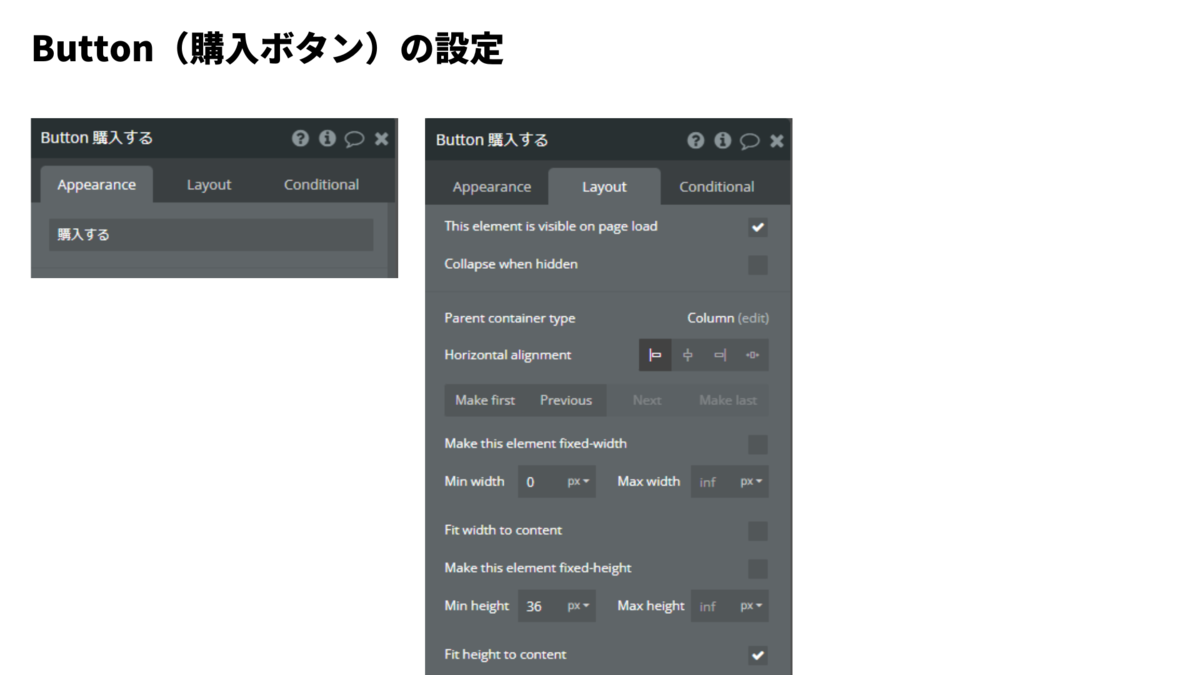Screen dimensions: 1200x675
Task: Open Conditional tab in right panel
Action: [x=717, y=187]
